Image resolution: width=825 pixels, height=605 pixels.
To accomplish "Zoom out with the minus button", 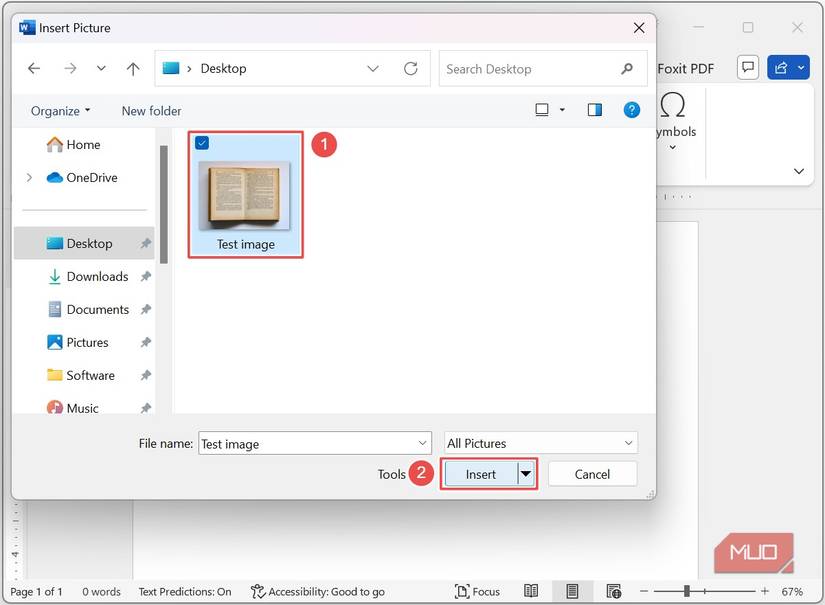I will click(644, 591).
